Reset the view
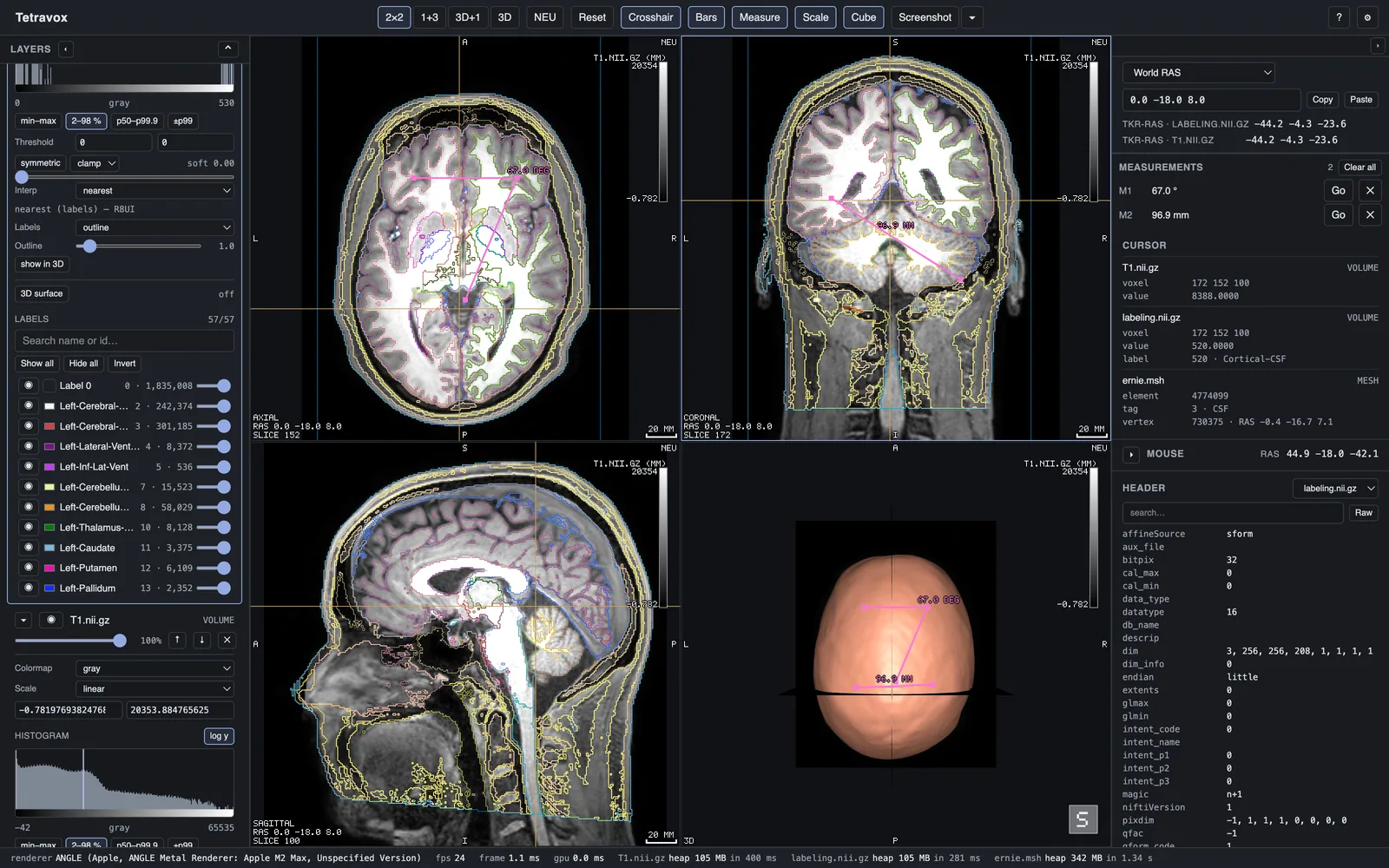Screen dimensions: 1389x868 click(592, 17)
